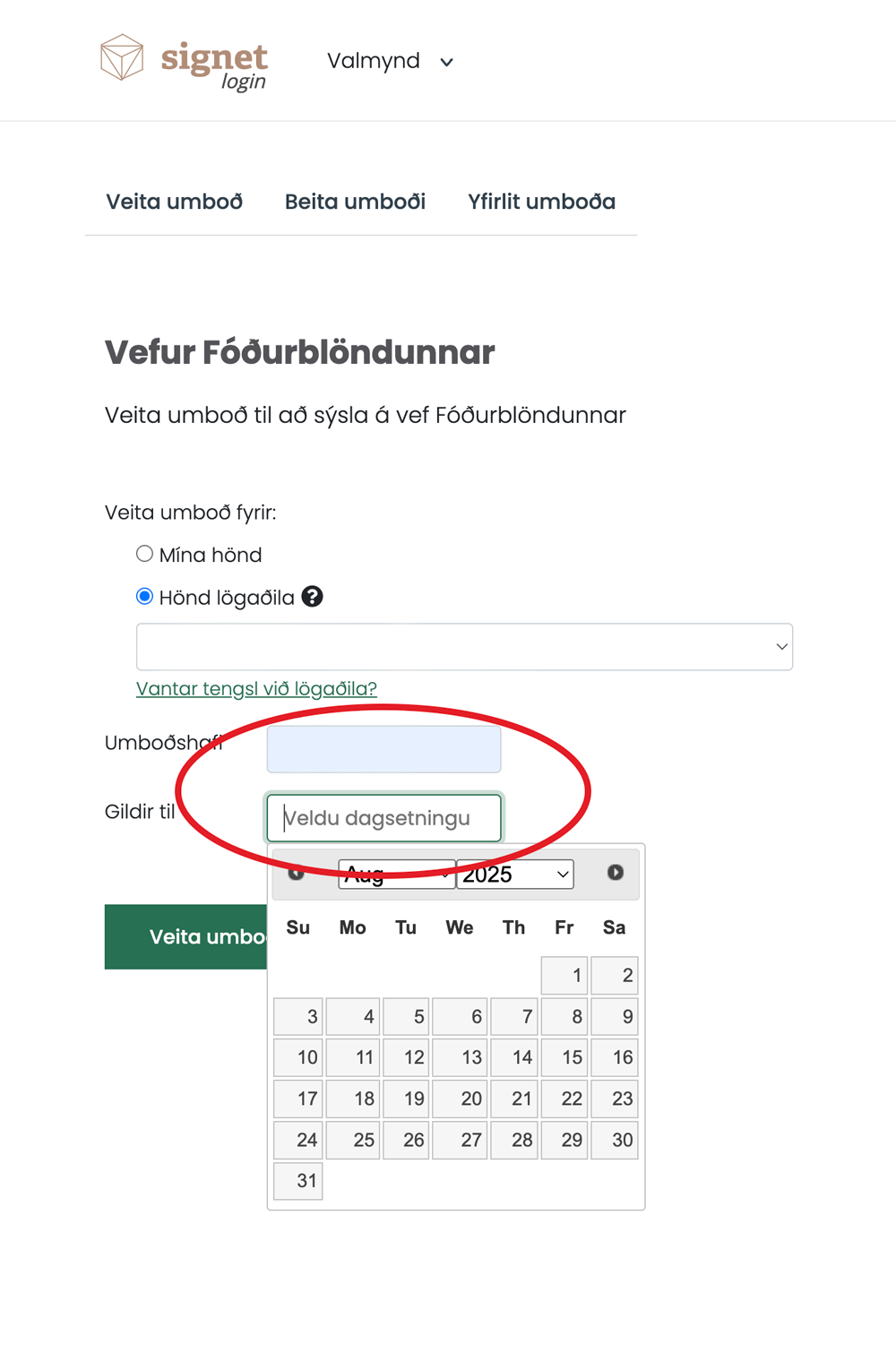The image size is (896, 1345).
Task: Select the Hönd lögaðila radio button
Action: [144, 596]
